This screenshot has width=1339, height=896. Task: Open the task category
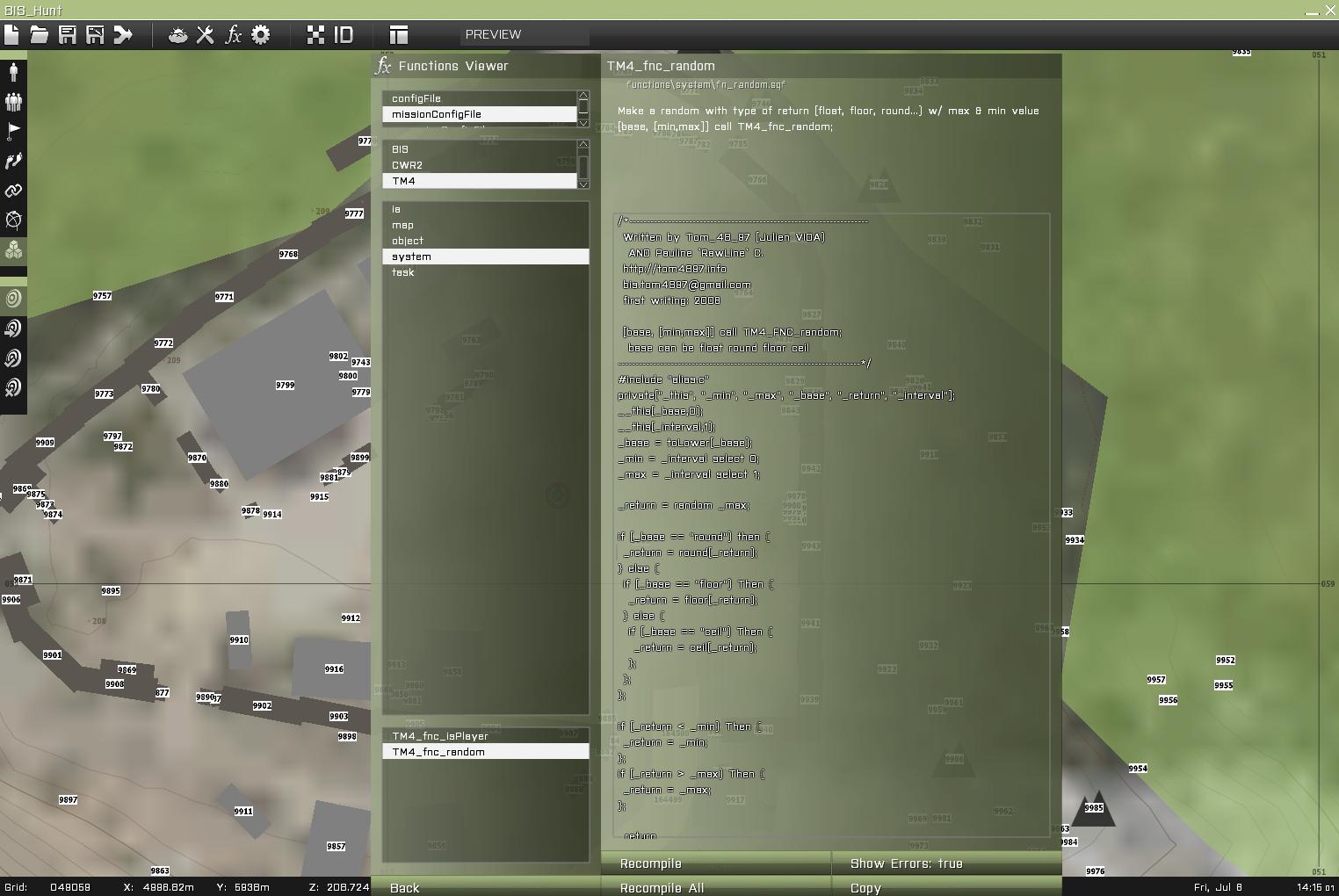pos(486,272)
